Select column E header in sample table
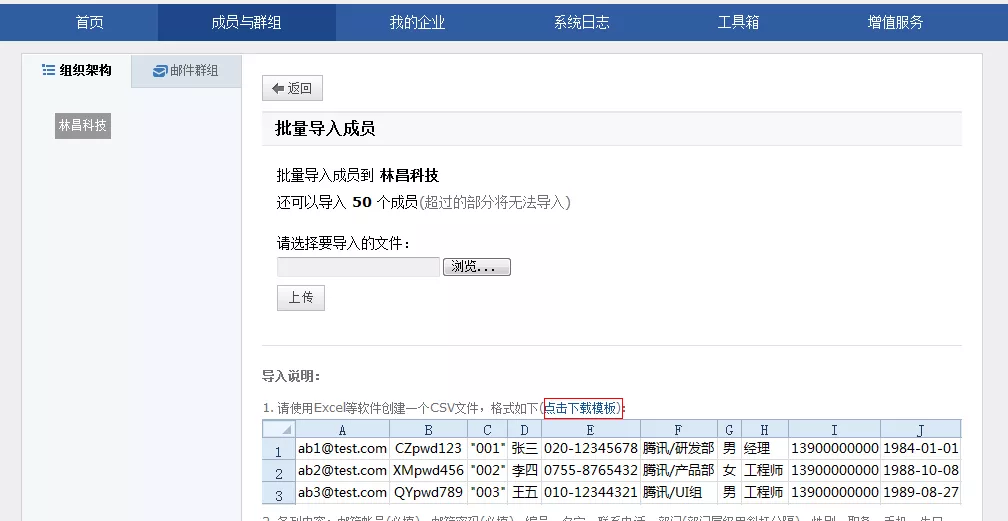This screenshot has height=521, width=1008. (590, 430)
